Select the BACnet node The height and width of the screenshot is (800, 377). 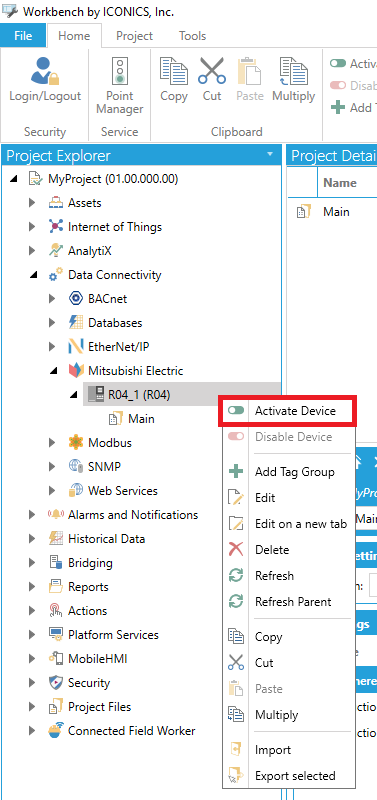107,299
